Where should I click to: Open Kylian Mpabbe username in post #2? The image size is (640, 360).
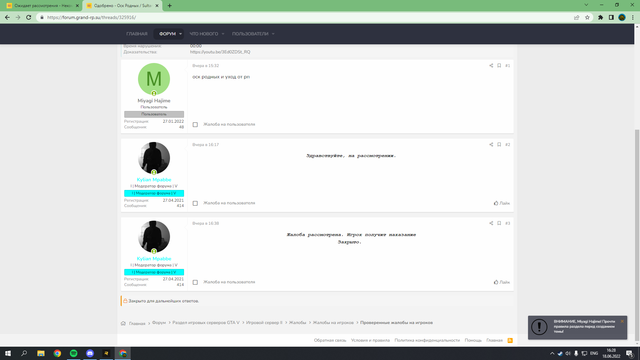[154, 180]
